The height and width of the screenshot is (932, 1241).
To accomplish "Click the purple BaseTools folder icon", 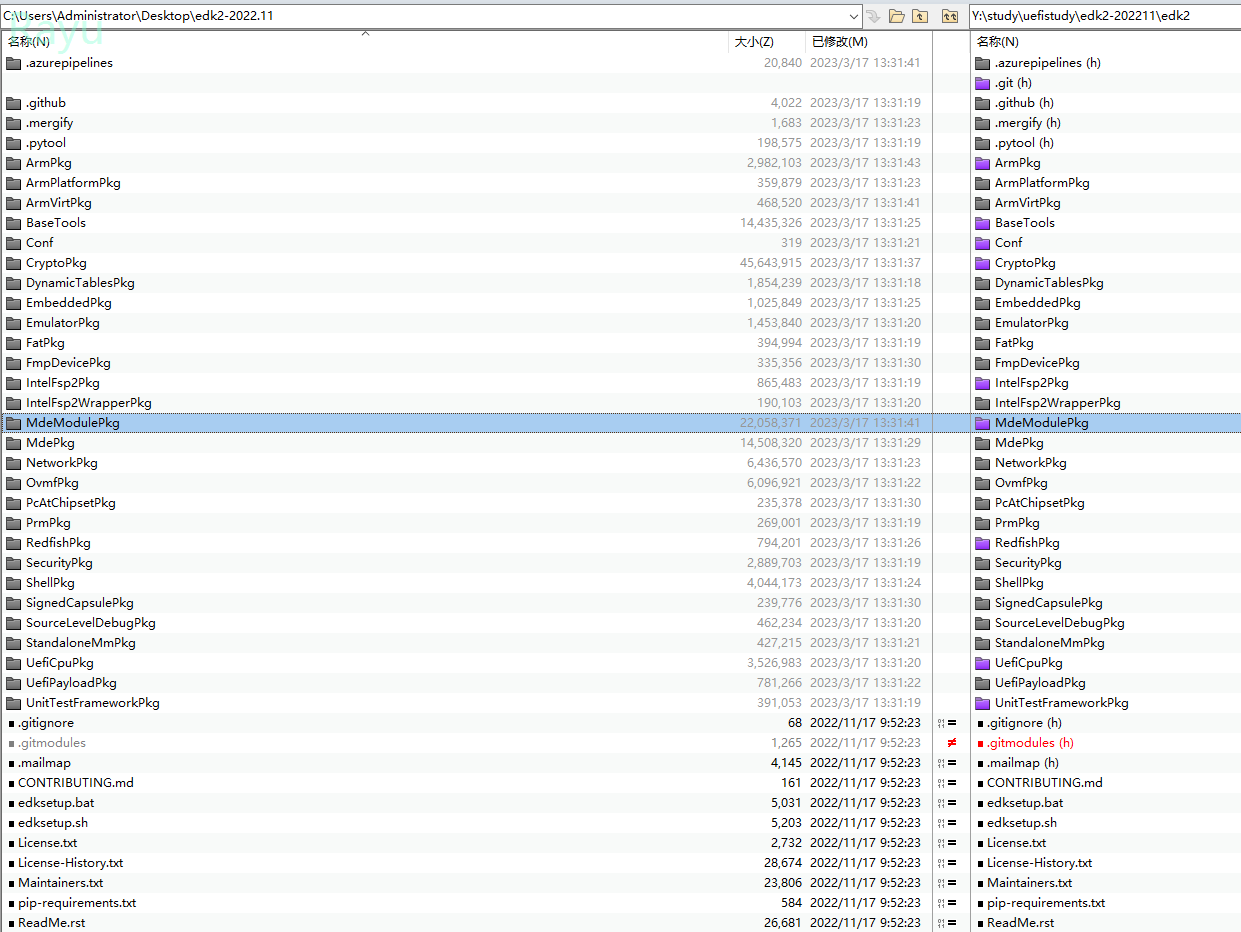I will click(982, 223).
